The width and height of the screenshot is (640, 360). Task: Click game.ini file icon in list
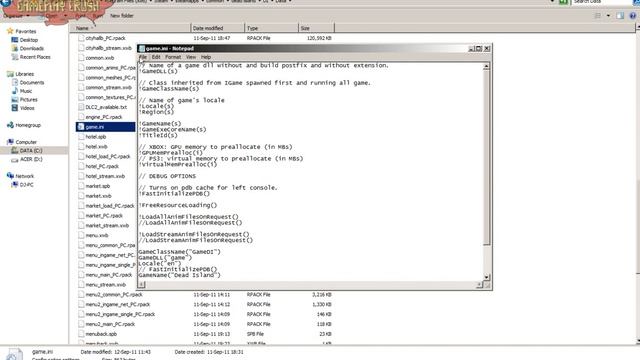pos(81,127)
